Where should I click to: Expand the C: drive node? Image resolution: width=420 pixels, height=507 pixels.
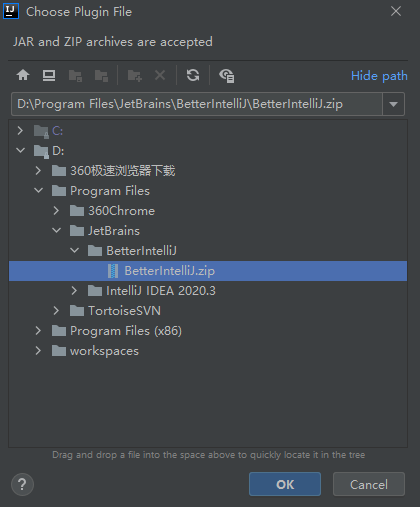[x=20, y=131]
